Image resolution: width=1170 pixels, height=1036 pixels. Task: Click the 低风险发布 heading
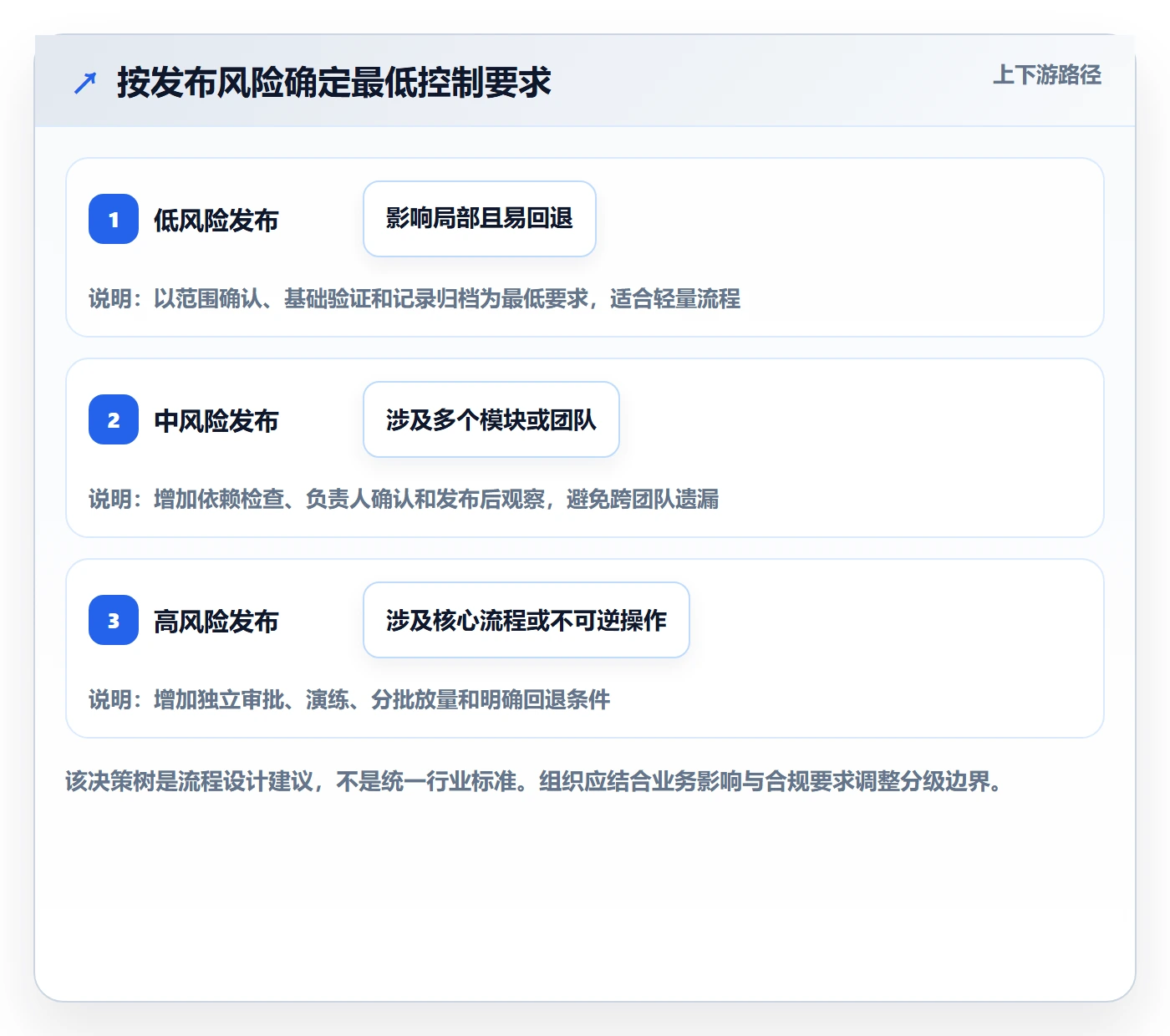[216, 221]
